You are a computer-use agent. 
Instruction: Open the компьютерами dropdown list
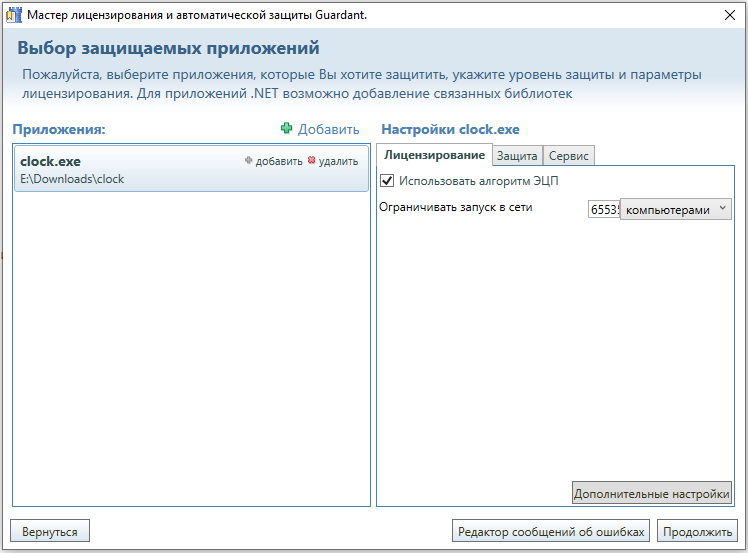pyautogui.click(x=676, y=210)
